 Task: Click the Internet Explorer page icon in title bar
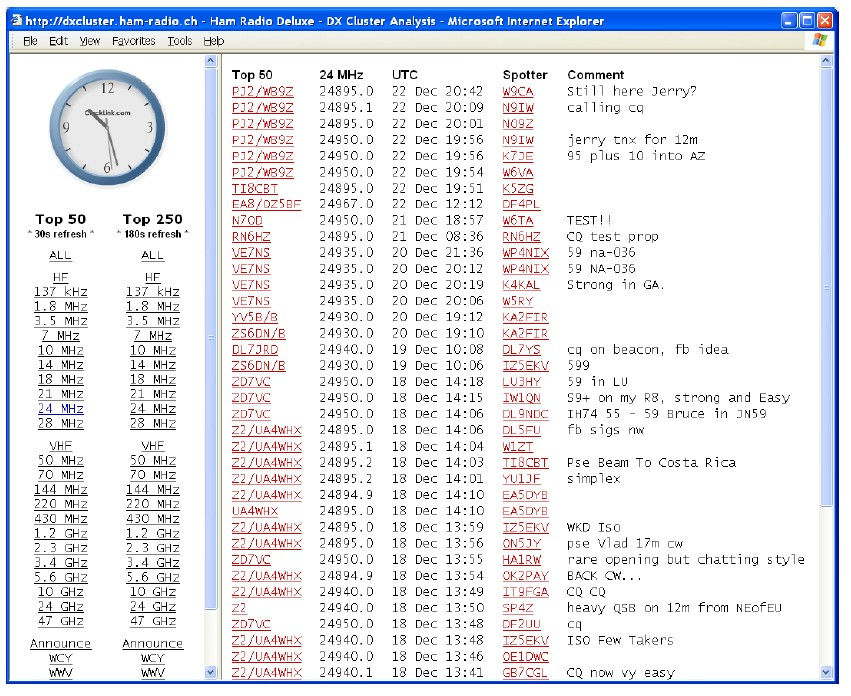pos(17,21)
